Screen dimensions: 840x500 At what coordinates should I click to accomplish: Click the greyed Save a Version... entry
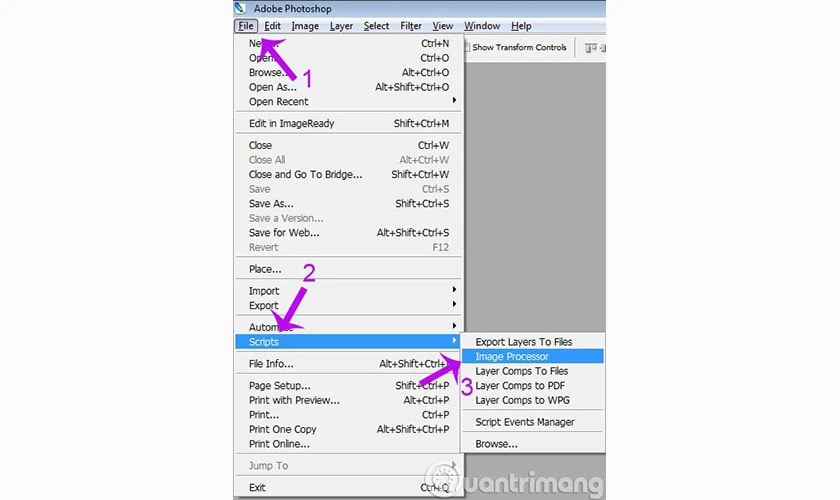348,218
